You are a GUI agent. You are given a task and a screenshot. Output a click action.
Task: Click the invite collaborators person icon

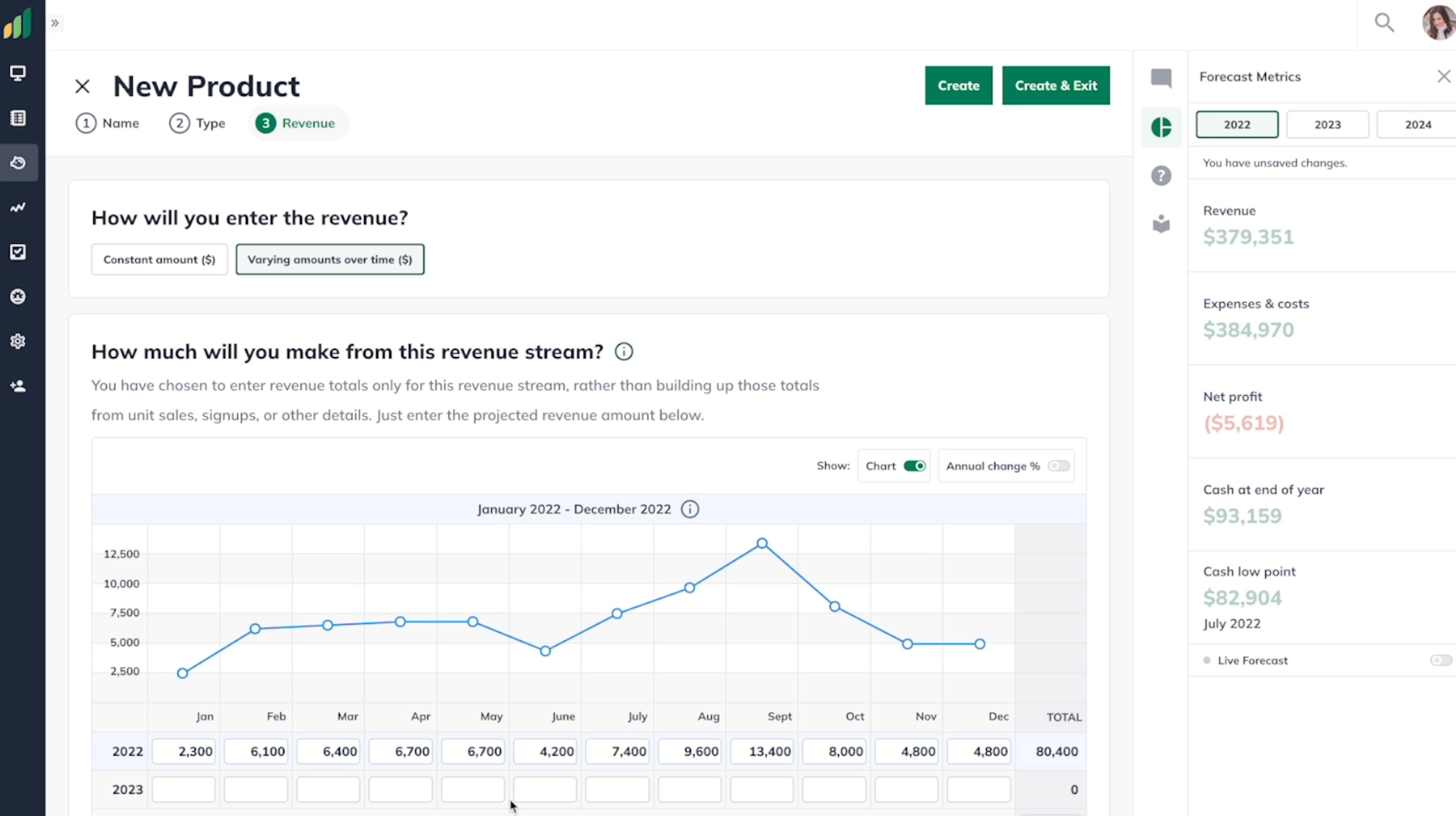pos(17,386)
